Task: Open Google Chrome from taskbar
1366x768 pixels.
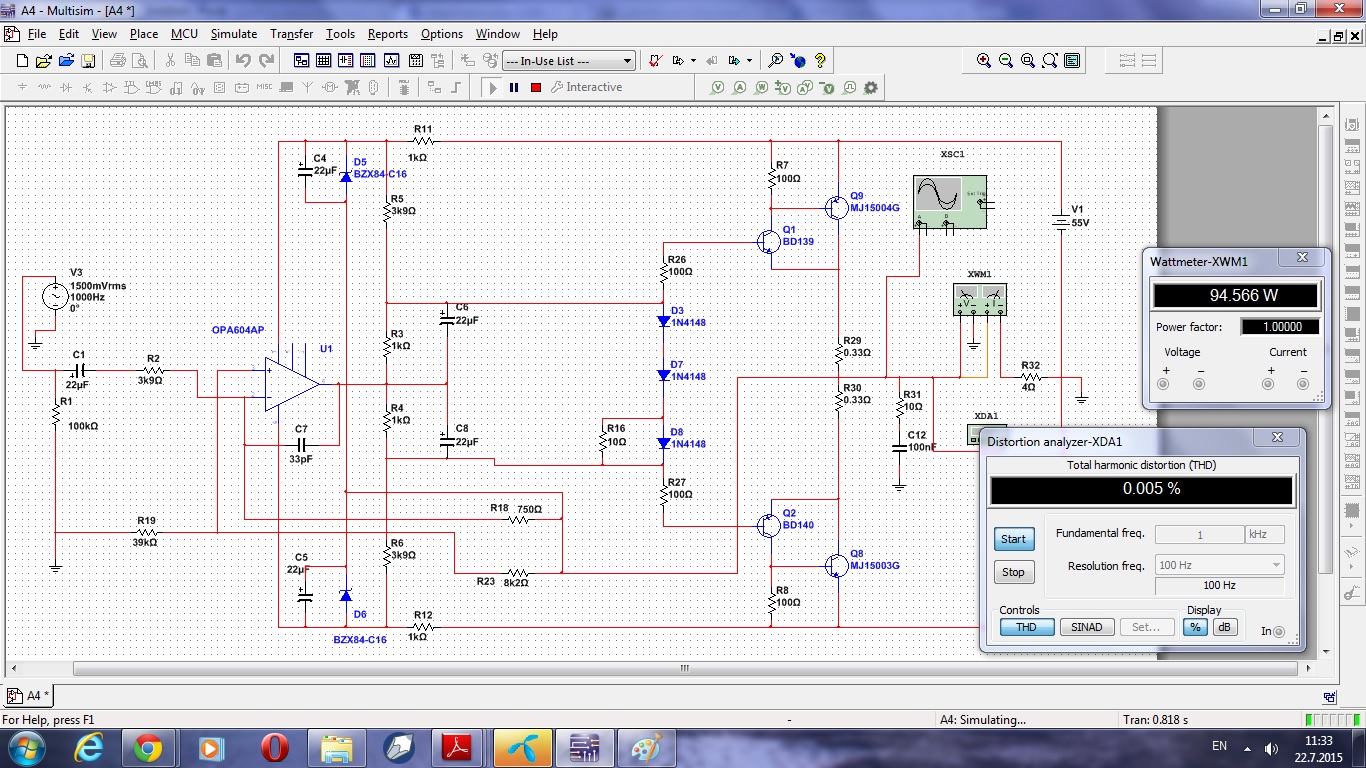Action: 148,747
